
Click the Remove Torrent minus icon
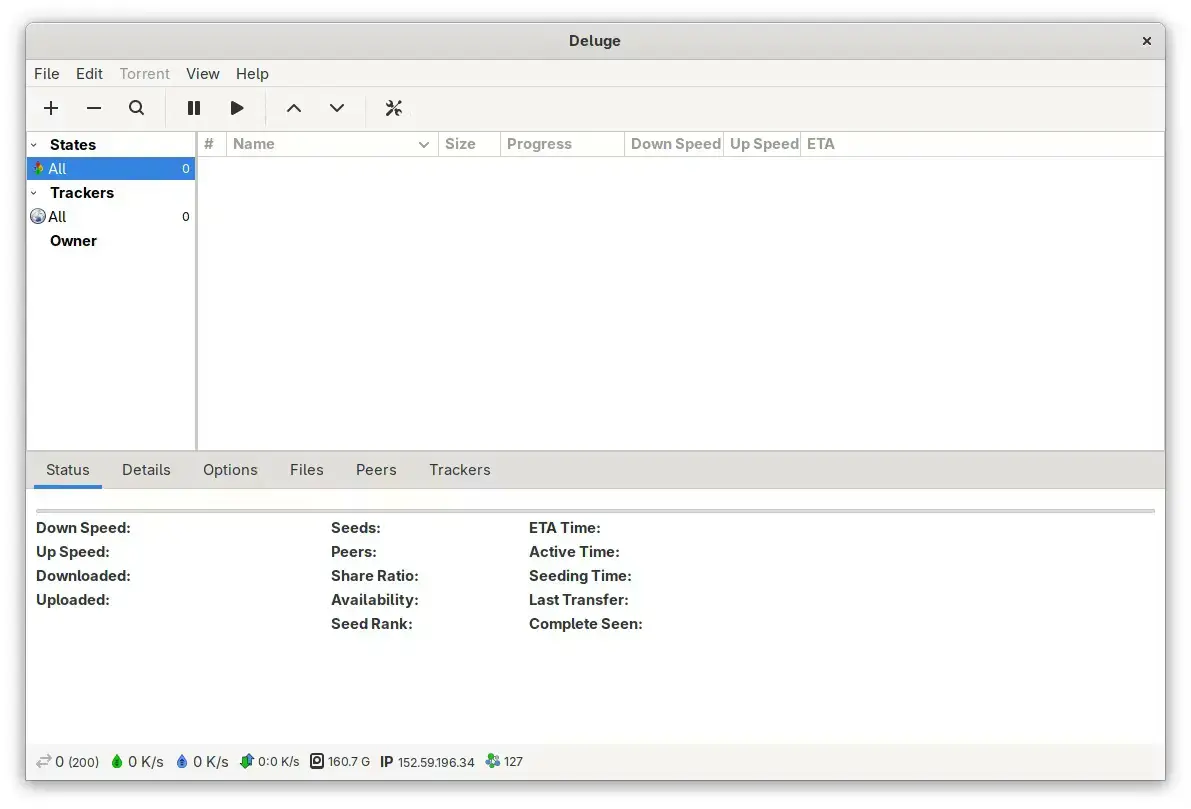[x=93, y=108]
